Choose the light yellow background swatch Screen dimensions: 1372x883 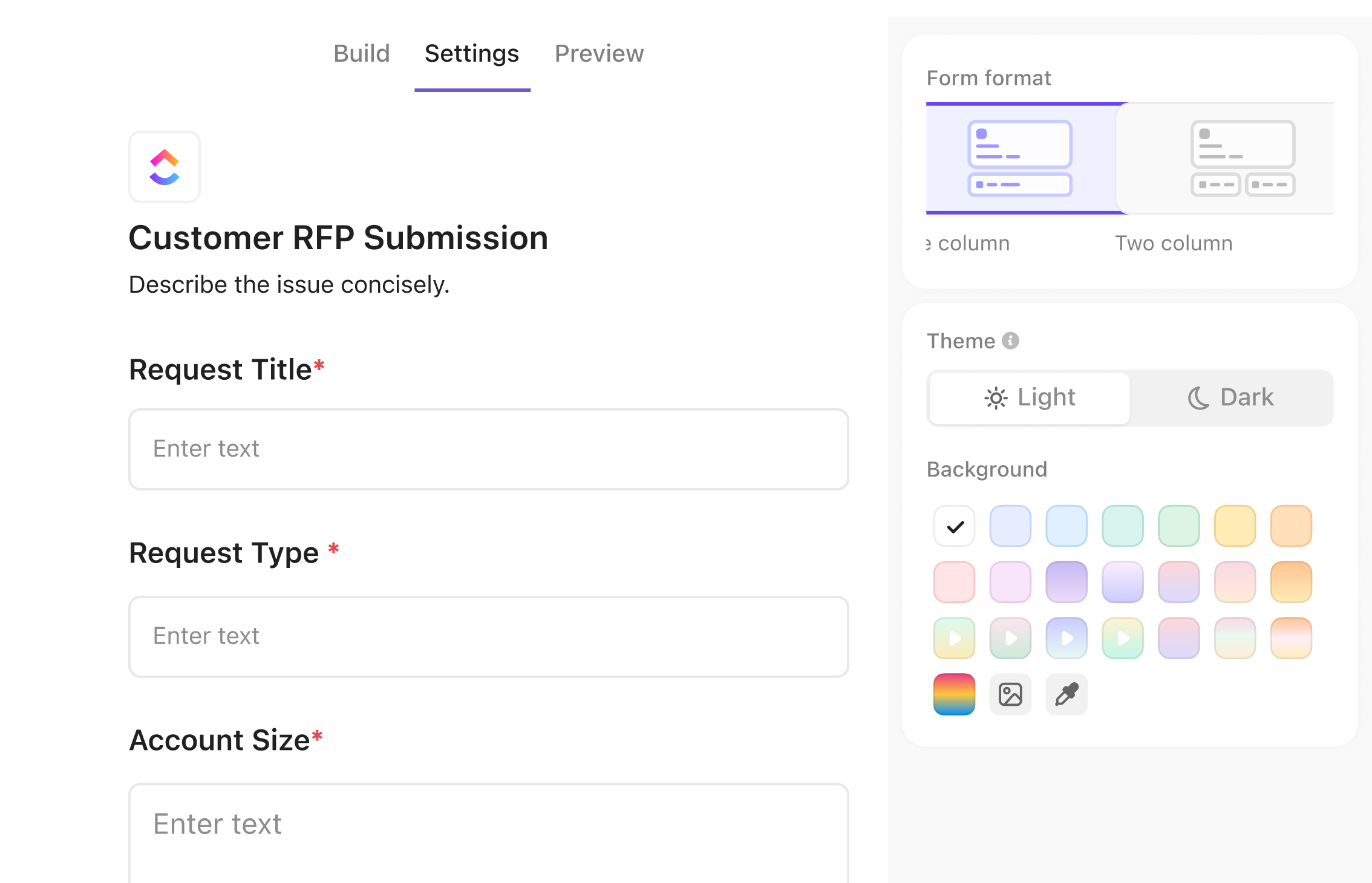1235,526
